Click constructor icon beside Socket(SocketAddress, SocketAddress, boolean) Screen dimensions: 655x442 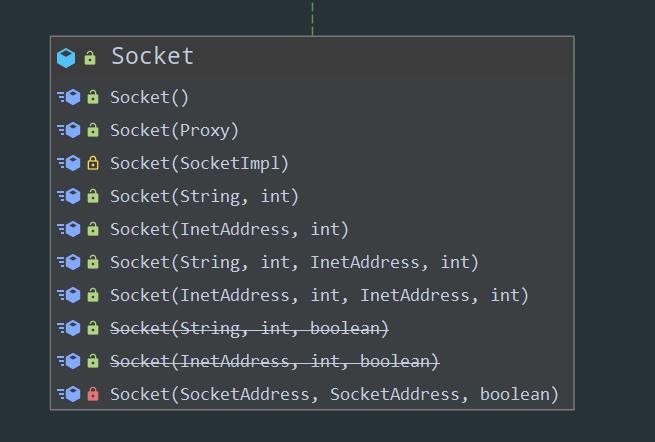pos(69,394)
